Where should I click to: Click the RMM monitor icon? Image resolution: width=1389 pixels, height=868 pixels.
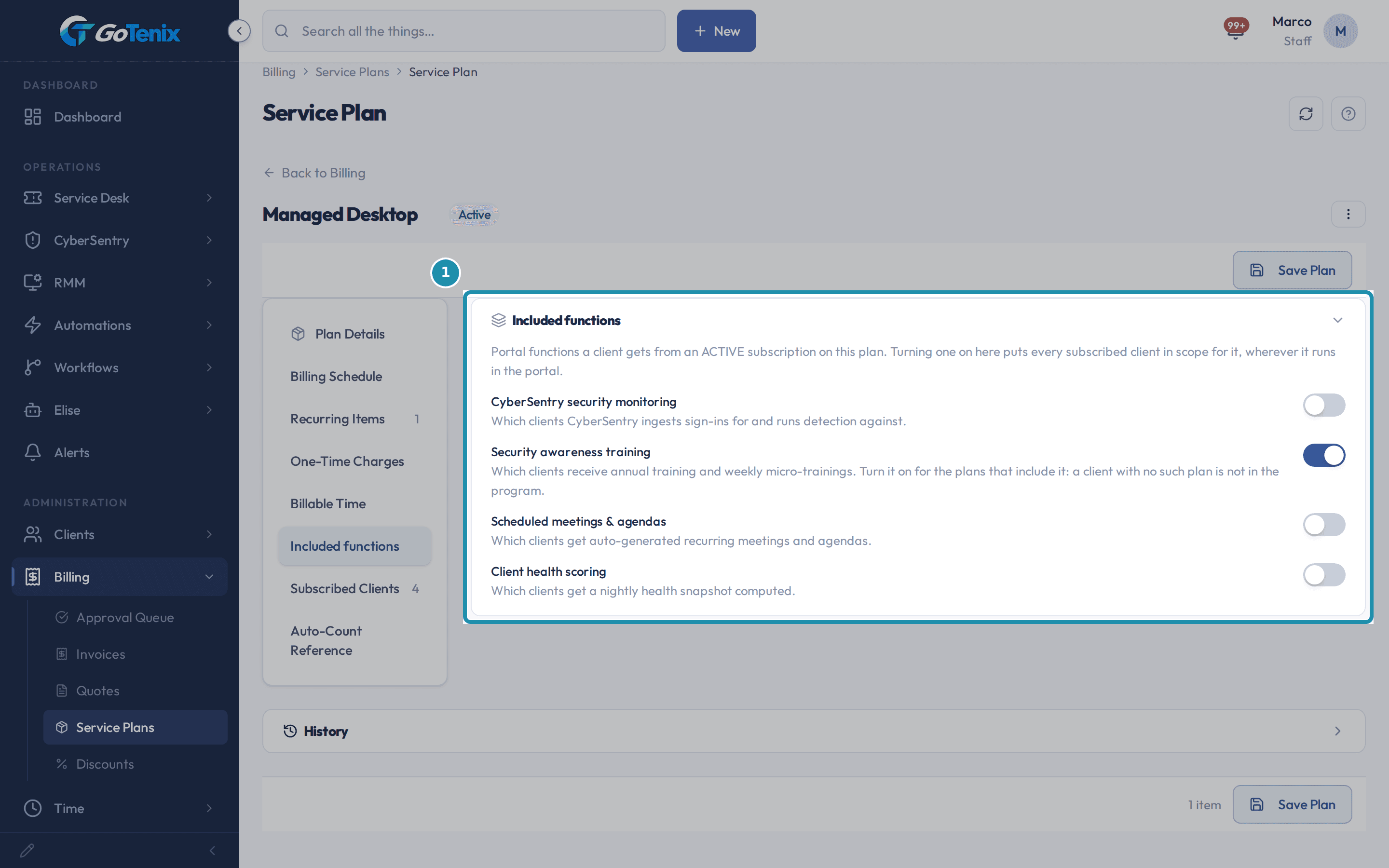pos(33,283)
